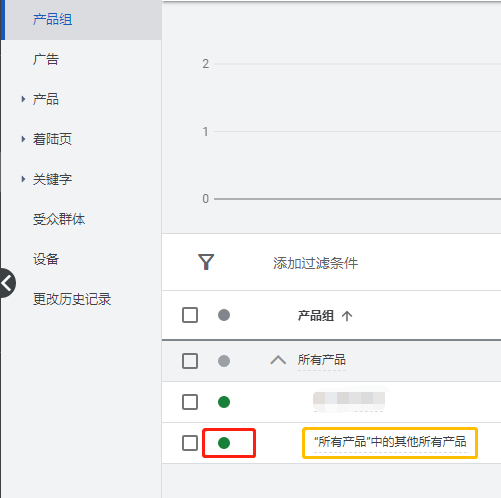Click the filter funnel icon

pyautogui.click(x=206, y=262)
